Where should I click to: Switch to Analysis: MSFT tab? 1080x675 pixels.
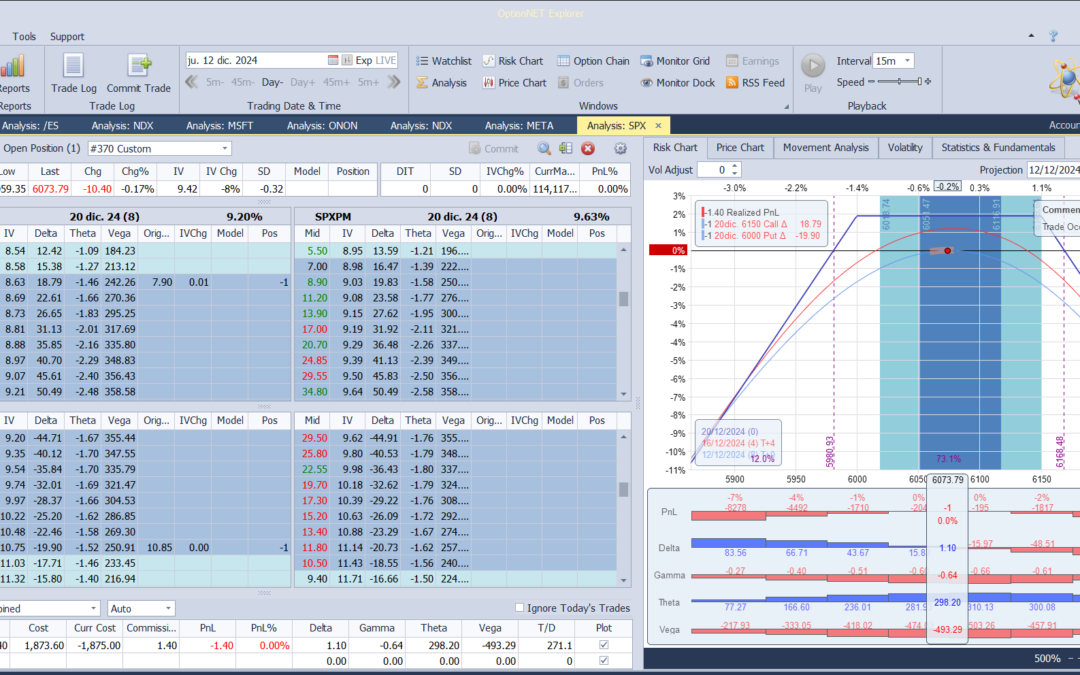tap(220, 125)
